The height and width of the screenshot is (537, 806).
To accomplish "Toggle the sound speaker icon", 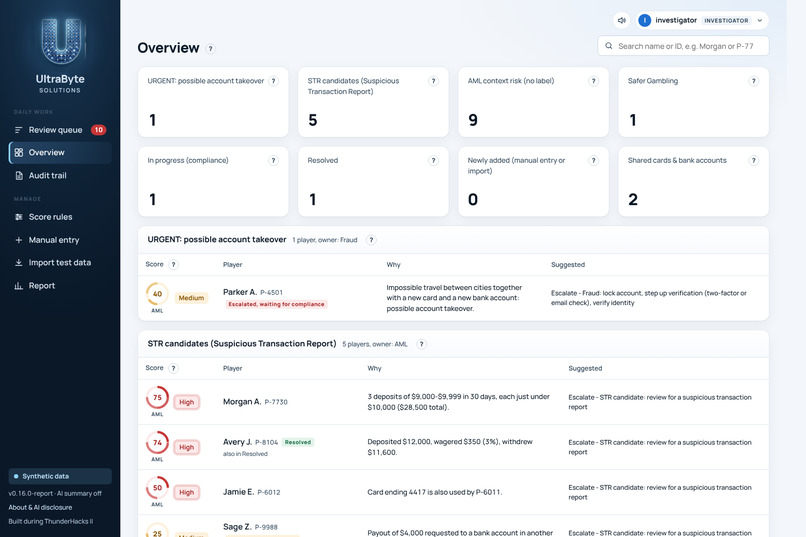I will [621, 21].
